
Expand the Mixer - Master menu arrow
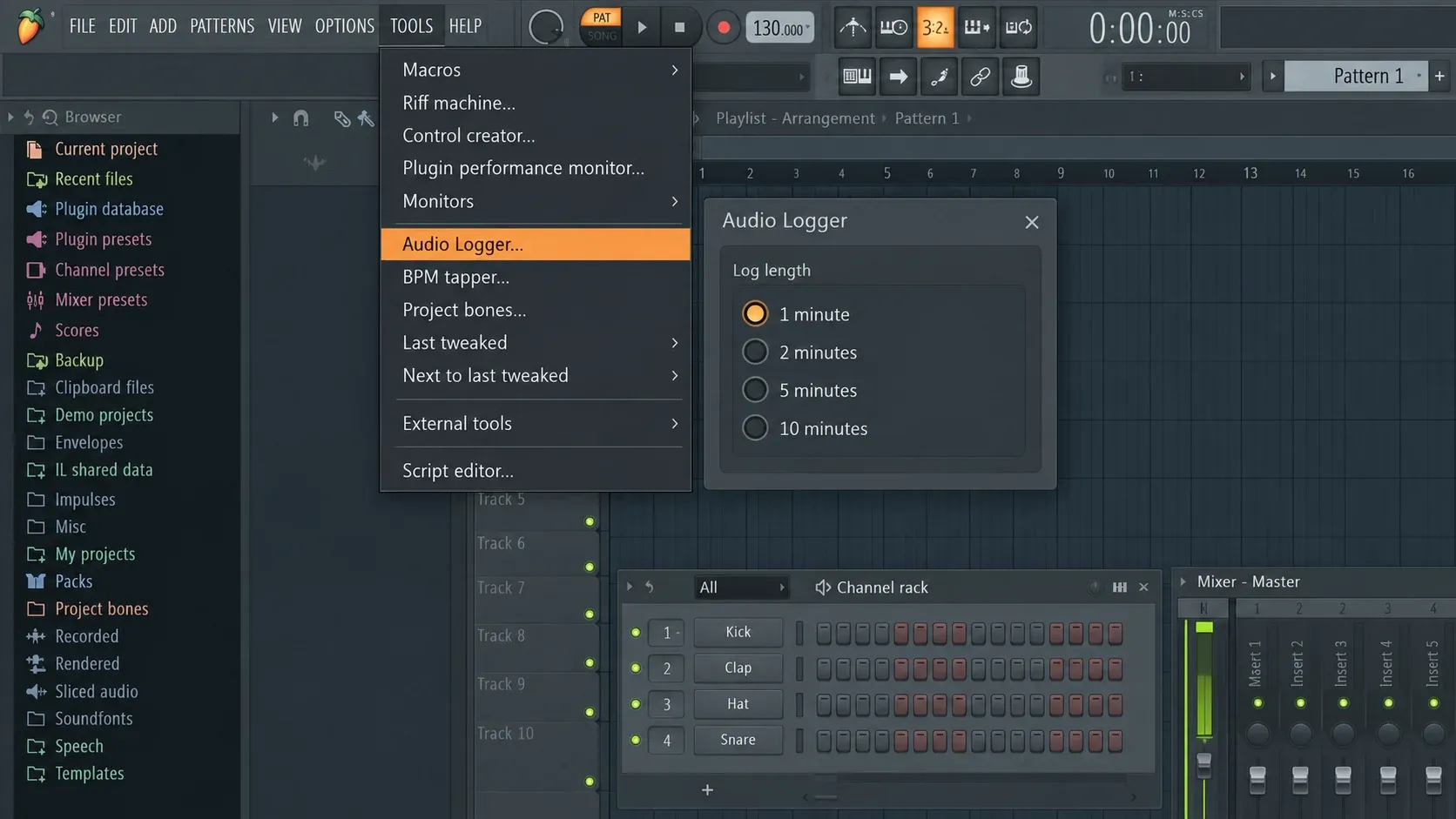pyautogui.click(x=1183, y=581)
